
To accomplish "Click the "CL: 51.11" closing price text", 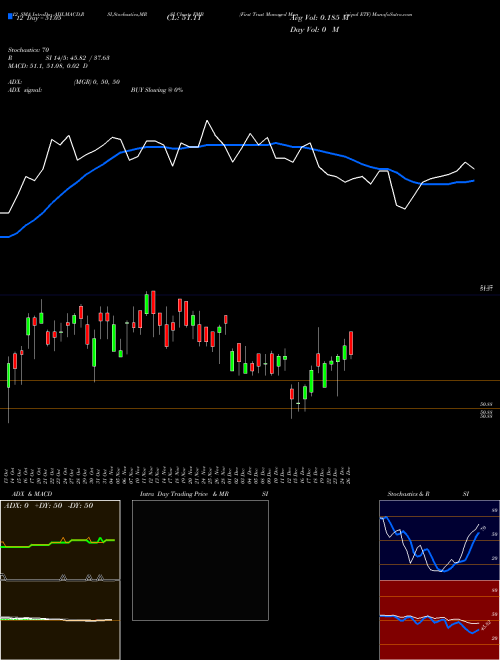I will pyautogui.click(x=184, y=18).
